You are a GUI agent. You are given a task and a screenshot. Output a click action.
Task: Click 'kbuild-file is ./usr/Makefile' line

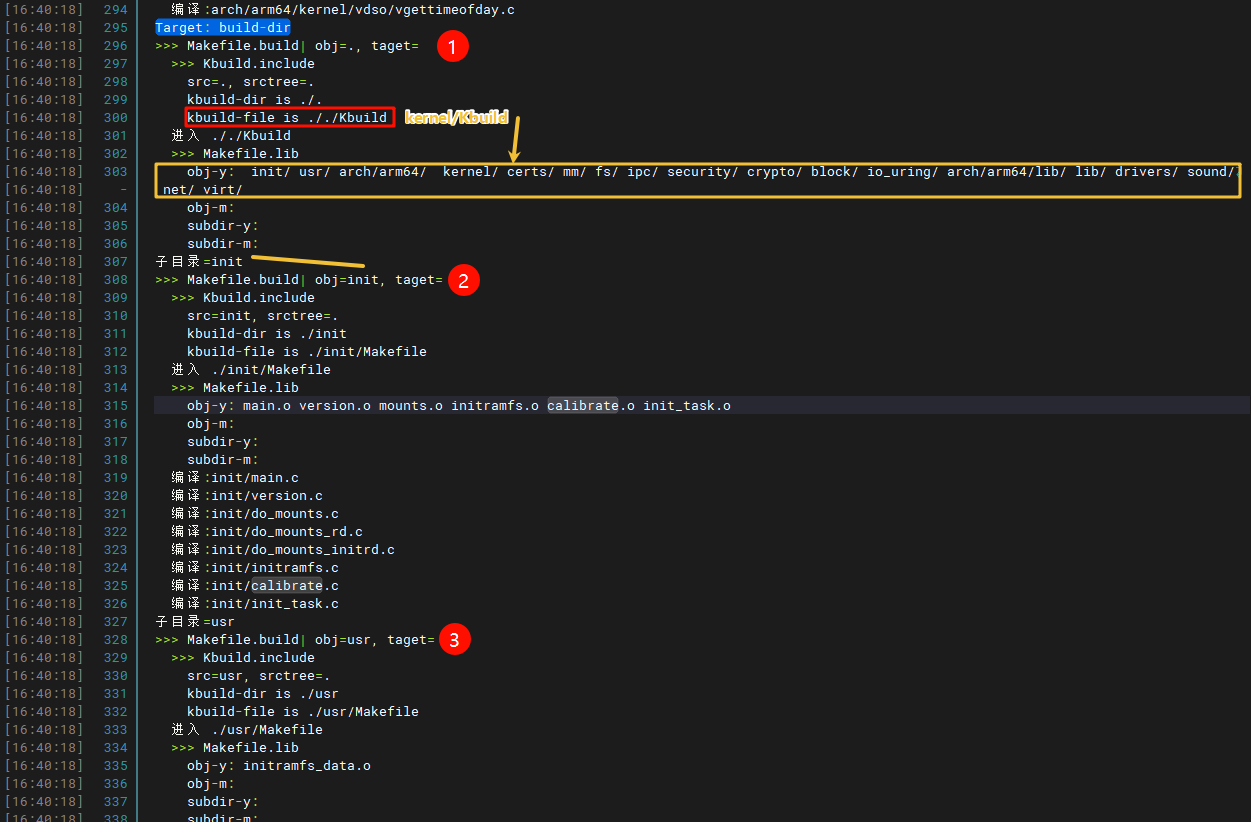(302, 712)
